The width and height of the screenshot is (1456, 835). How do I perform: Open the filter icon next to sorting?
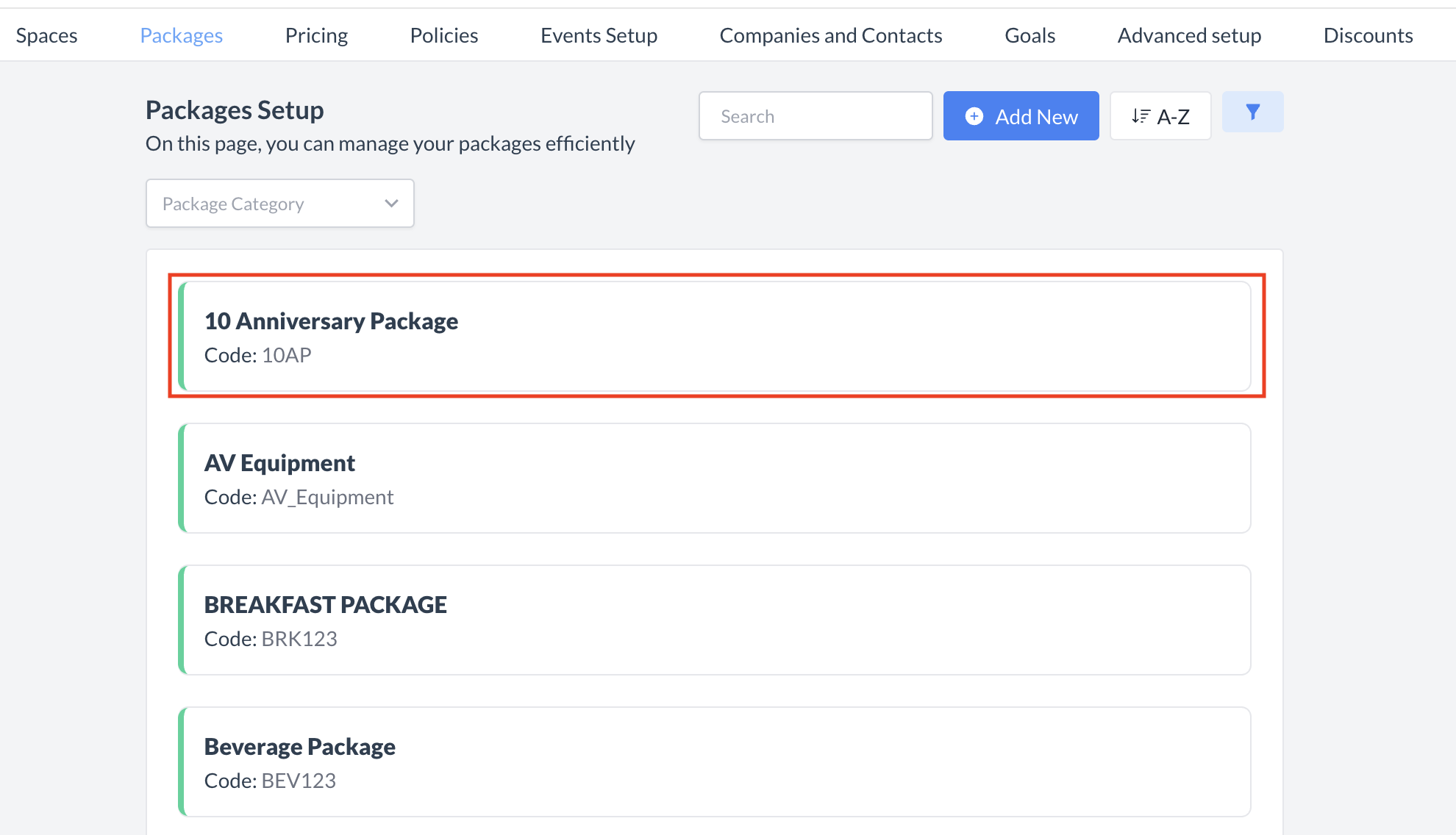(x=1252, y=112)
